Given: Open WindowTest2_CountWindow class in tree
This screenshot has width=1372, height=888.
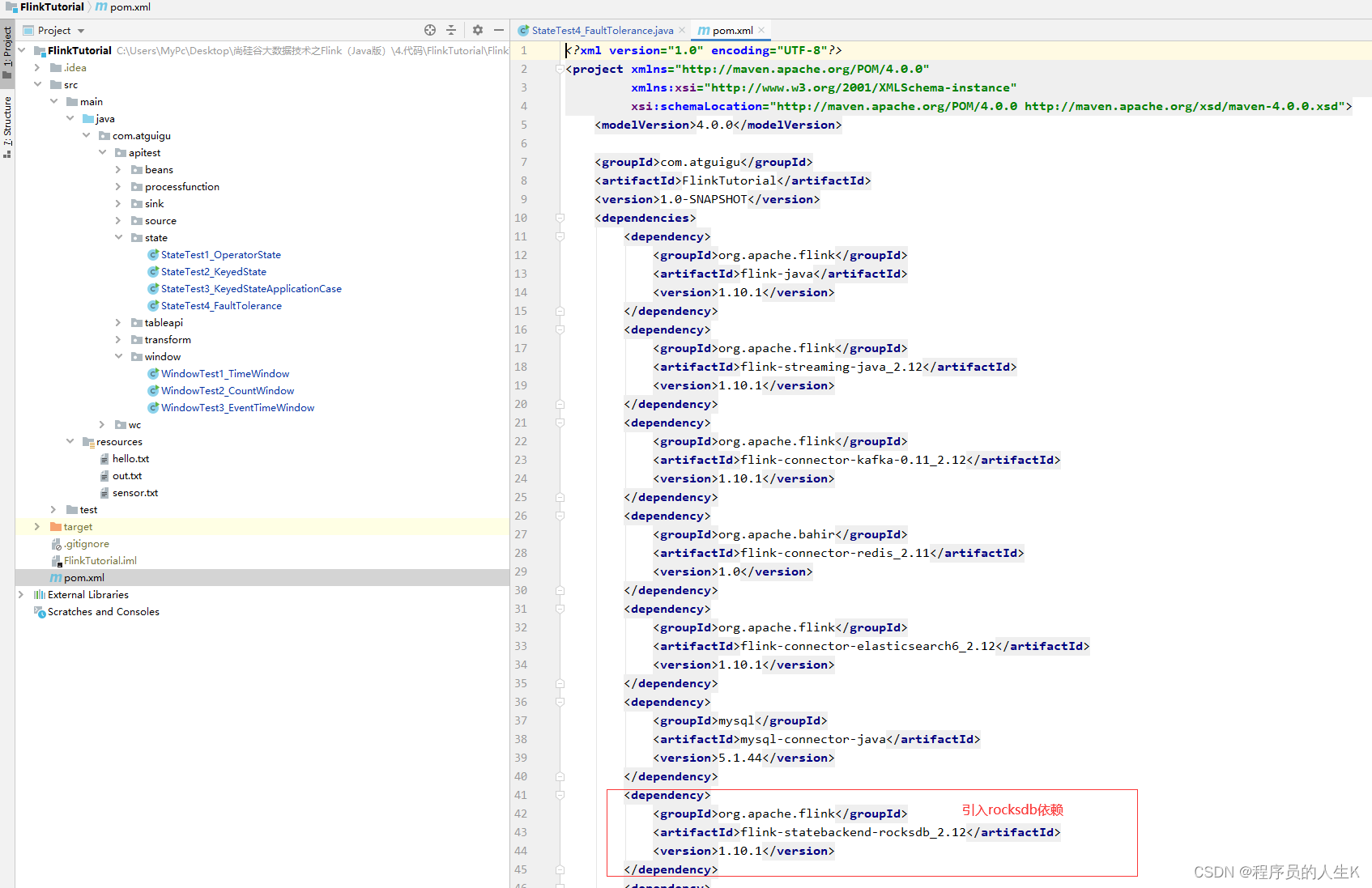Looking at the screenshot, I should tap(227, 391).
